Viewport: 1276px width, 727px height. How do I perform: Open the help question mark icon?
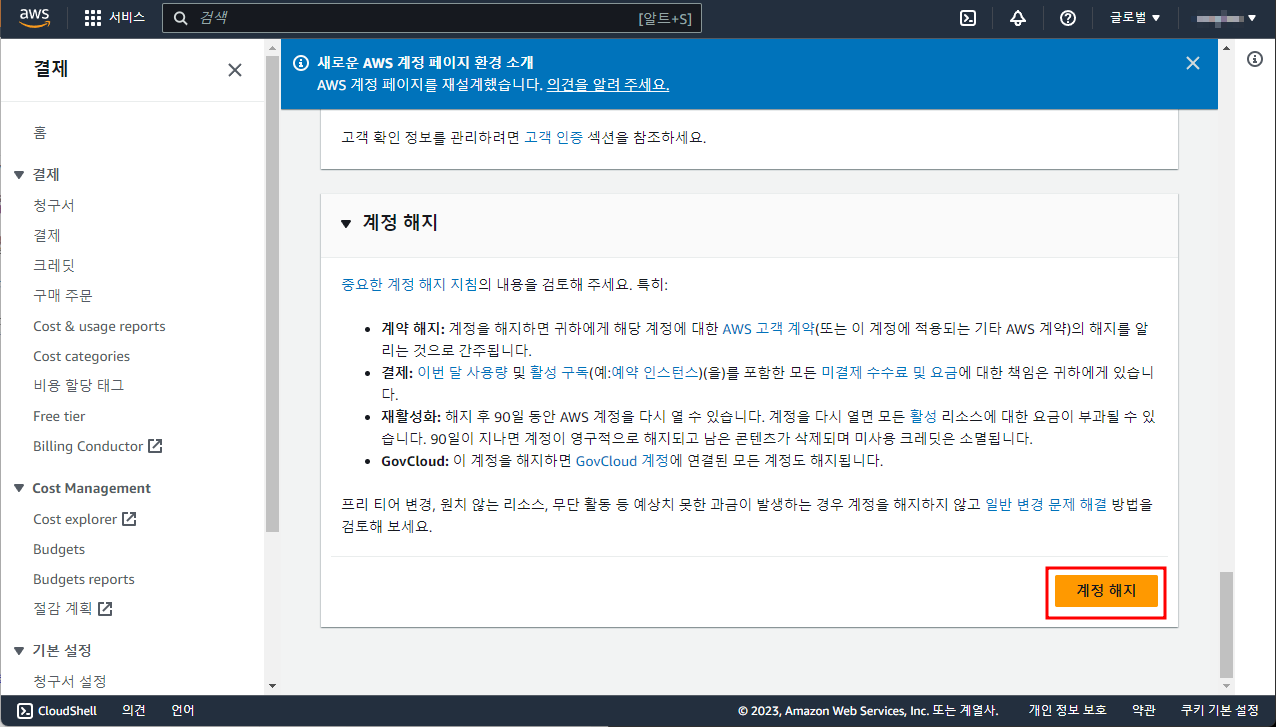1068,18
